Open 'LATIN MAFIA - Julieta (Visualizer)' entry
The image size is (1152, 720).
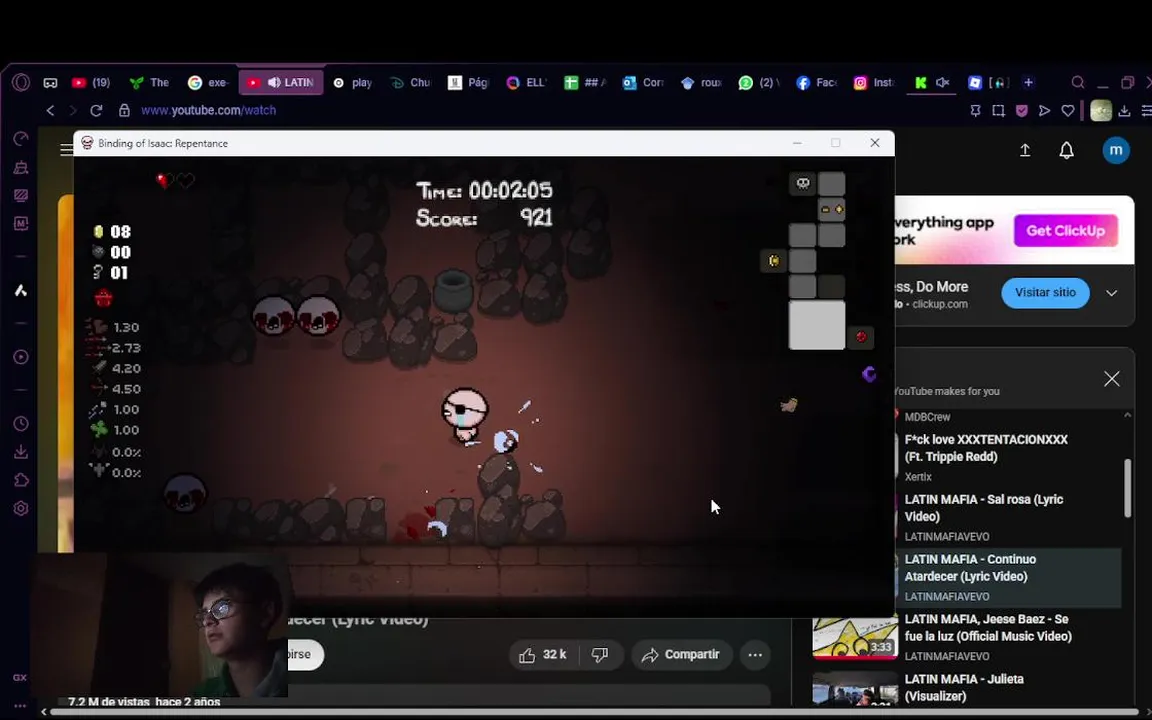[x=964, y=688]
